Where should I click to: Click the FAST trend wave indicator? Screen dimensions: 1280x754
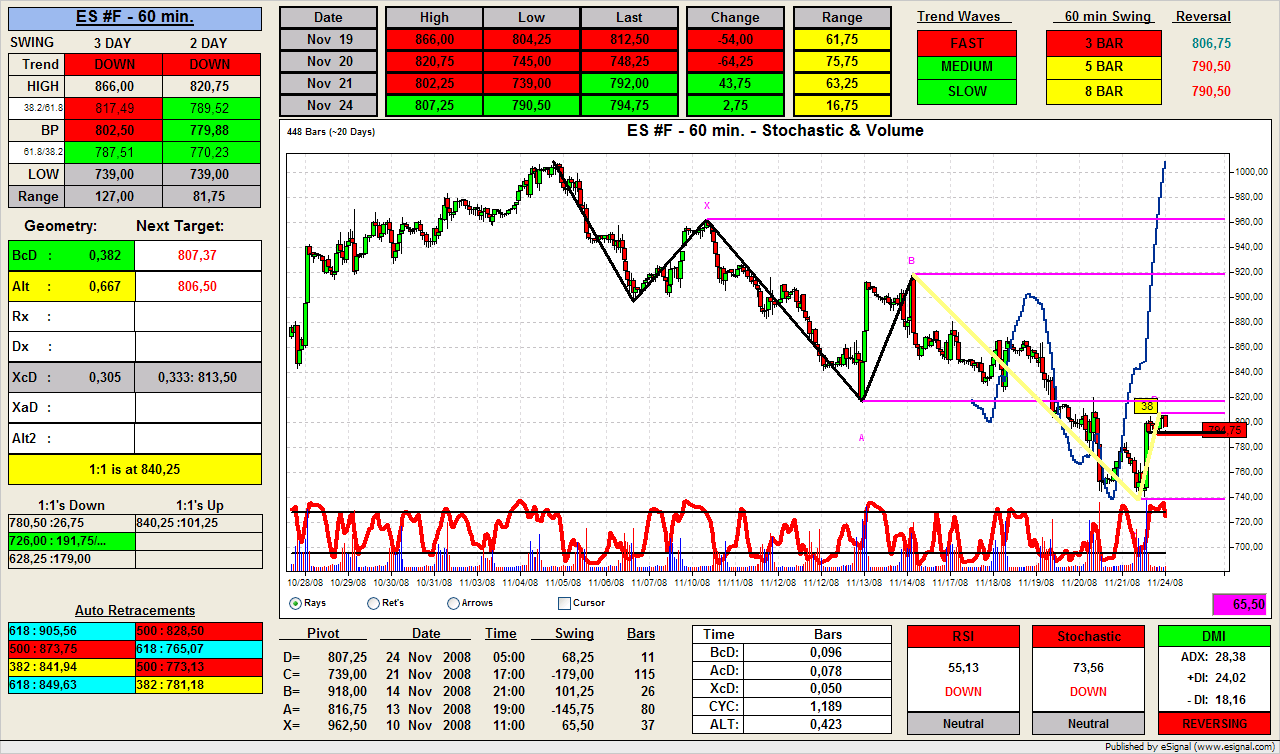[967, 43]
